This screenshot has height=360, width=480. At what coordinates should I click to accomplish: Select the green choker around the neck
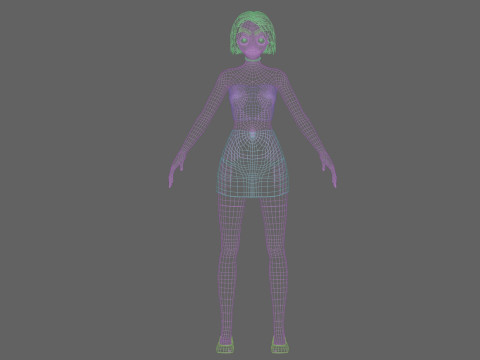tap(253, 60)
